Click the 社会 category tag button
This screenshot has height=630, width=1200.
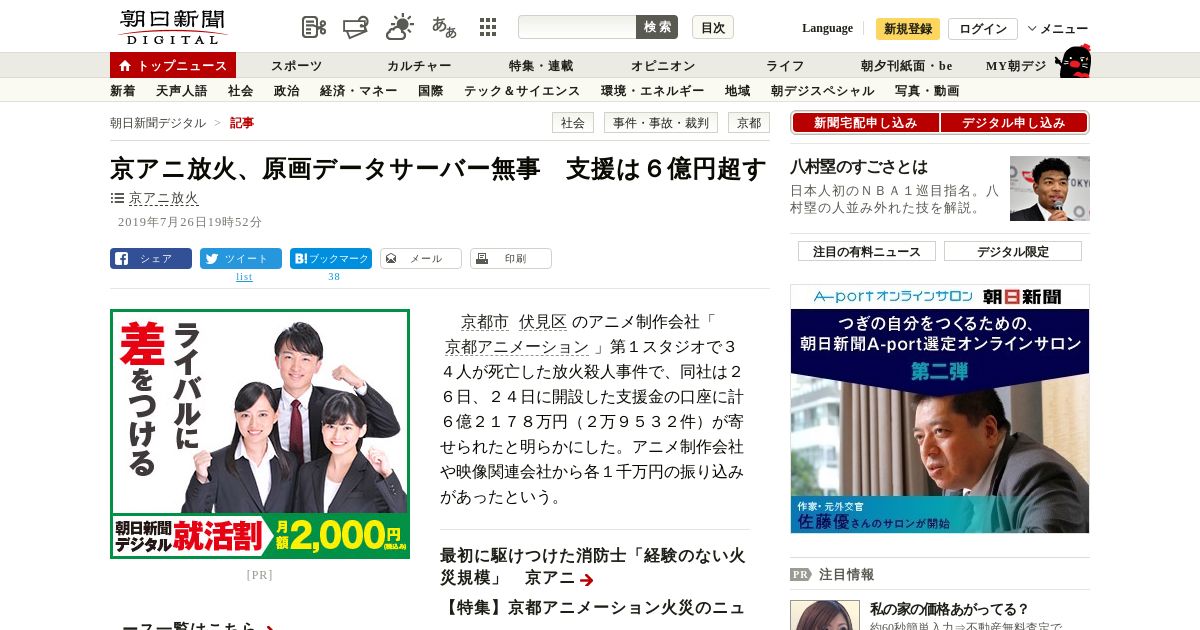click(573, 123)
